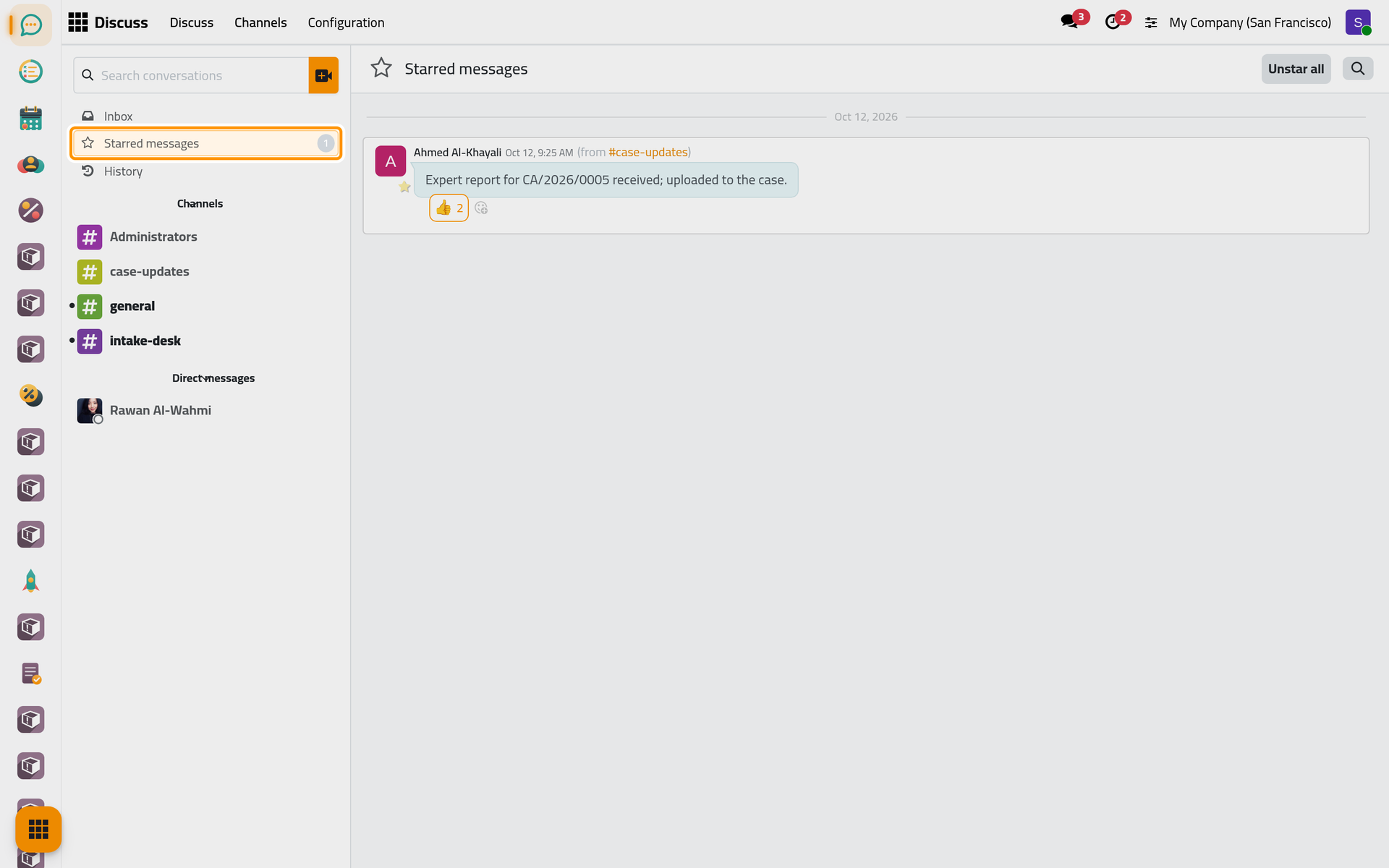Open the Calendar app icon in sidebar
The width and height of the screenshot is (1389, 868).
pyautogui.click(x=30, y=118)
